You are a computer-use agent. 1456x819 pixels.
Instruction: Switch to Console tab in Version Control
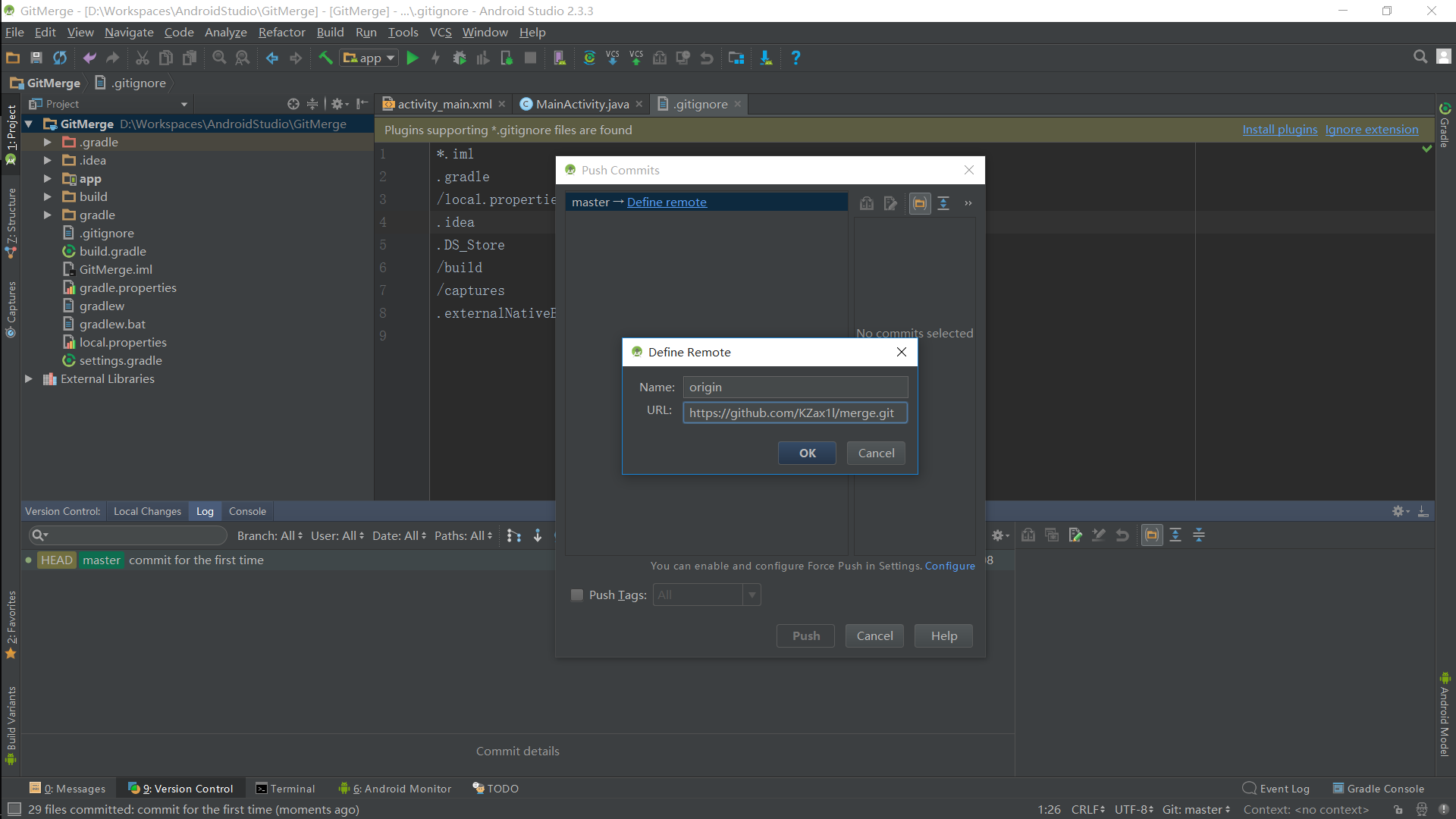(x=247, y=511)
